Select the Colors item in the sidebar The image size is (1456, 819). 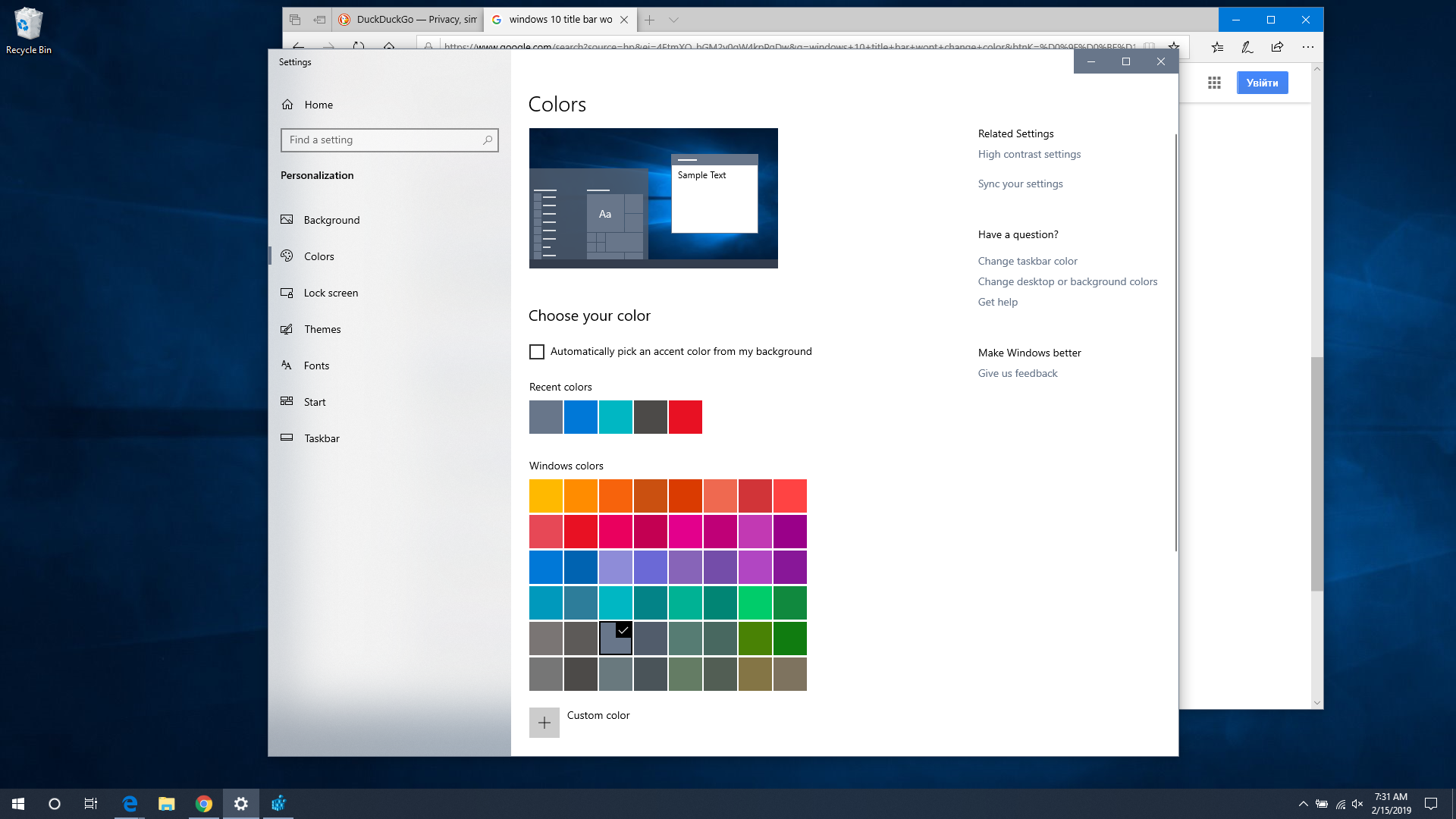pos(318,256)
